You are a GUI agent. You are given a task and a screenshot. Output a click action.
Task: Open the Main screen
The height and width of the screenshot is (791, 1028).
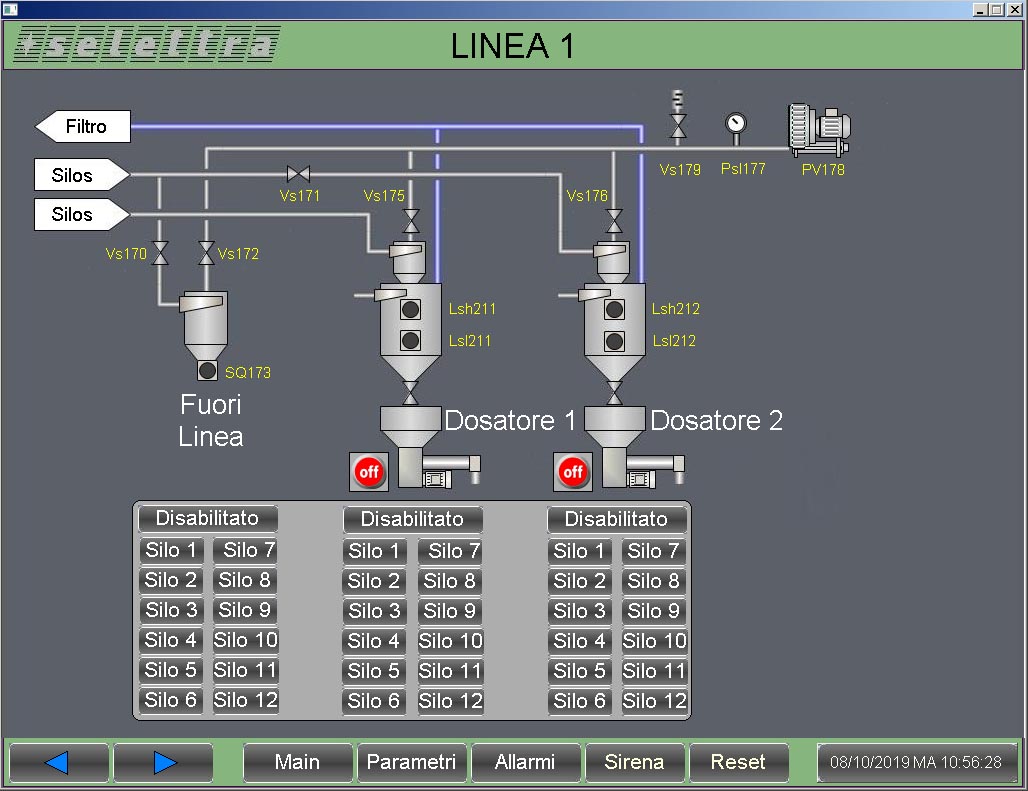(x=298, y=762)
